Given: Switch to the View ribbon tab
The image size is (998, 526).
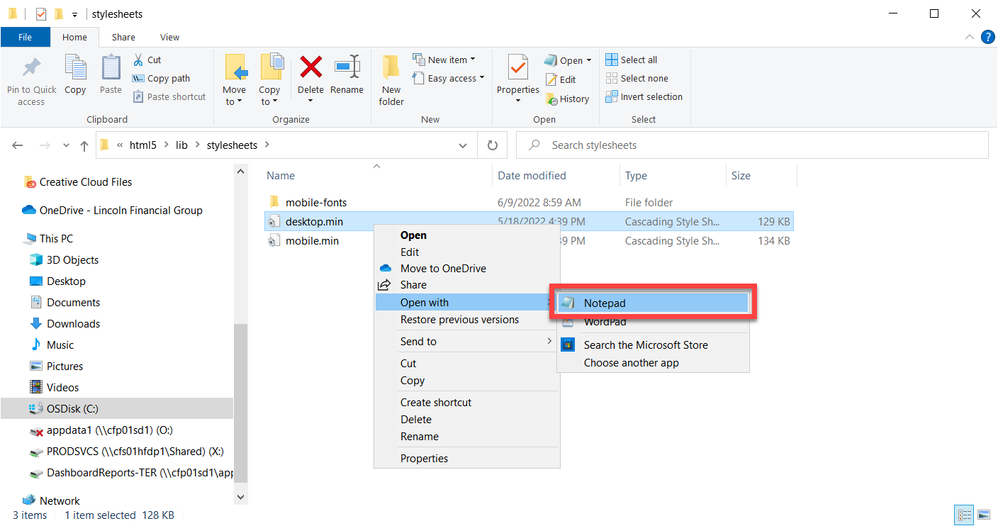Looking at the screenshot, I should coord(170,37).
